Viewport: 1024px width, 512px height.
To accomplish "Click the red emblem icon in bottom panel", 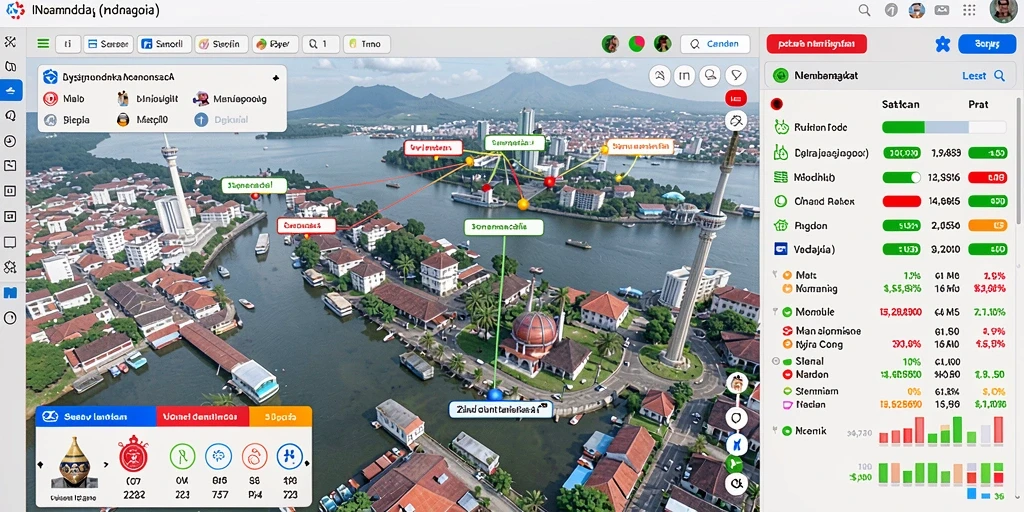I will pos(133,455).
